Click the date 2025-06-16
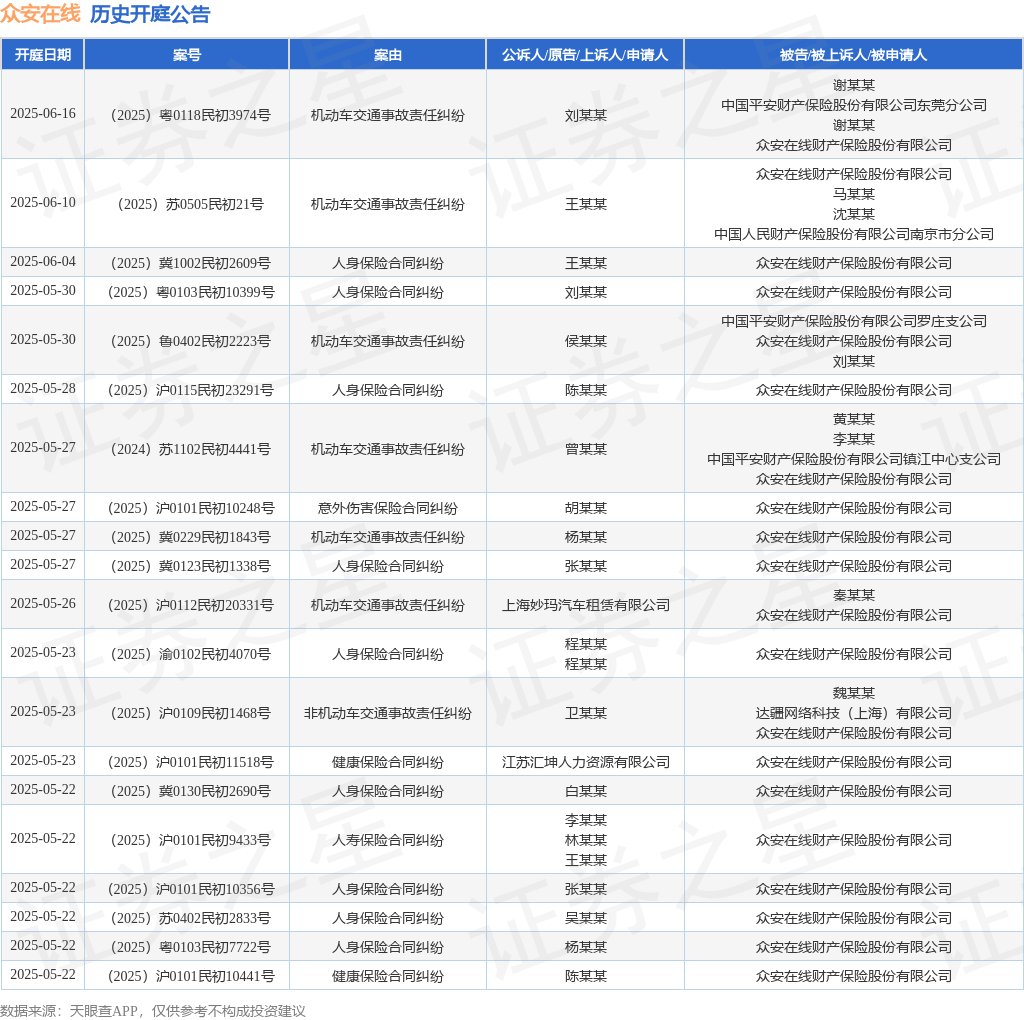 (43, 114)
